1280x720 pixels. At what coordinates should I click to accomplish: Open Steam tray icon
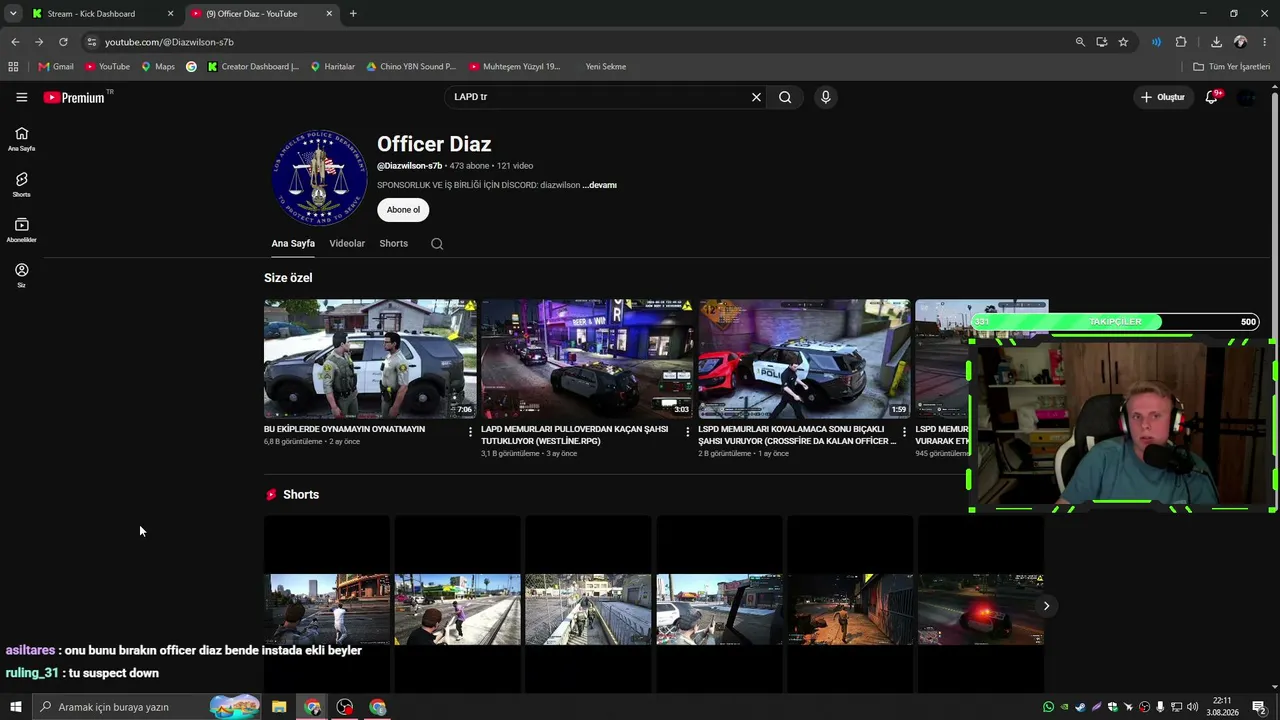(1080, 707)
